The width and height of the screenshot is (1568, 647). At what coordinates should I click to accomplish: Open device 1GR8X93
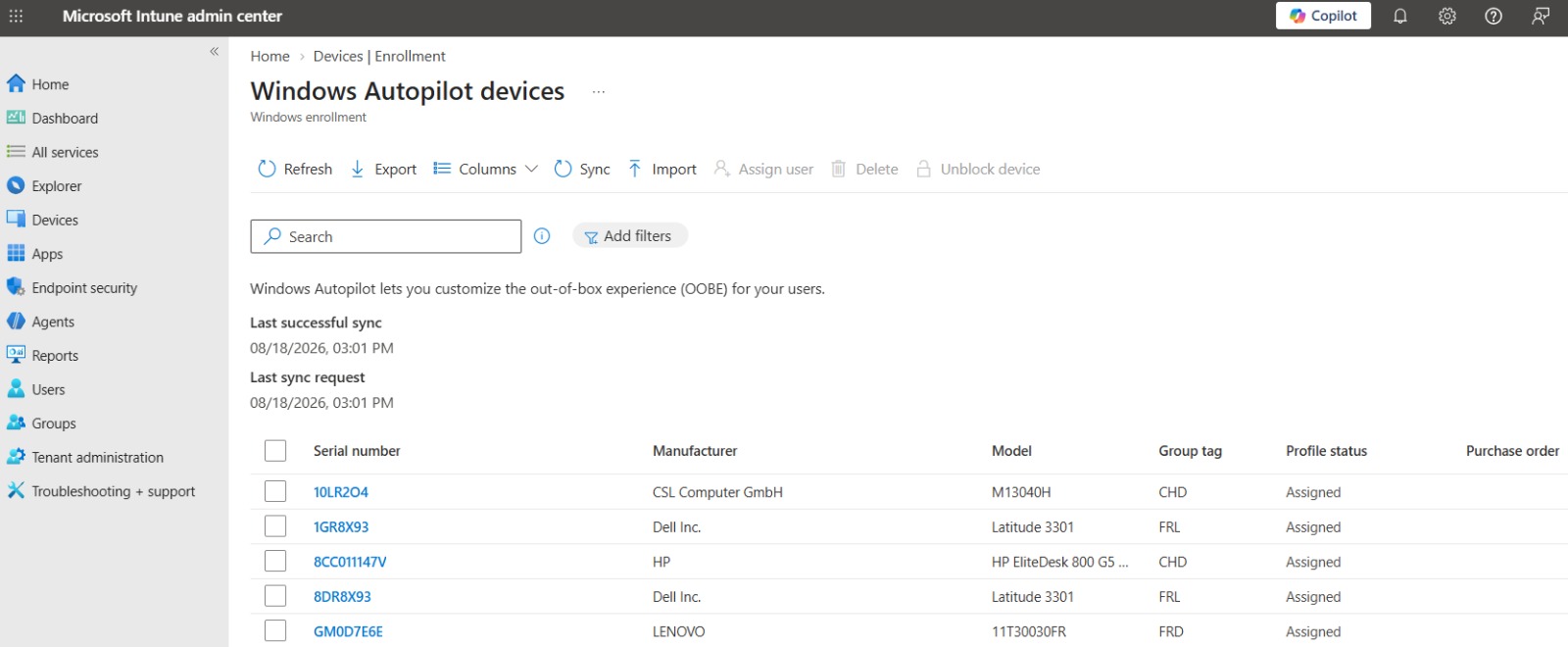pyautogui.click(x=341, y=526)
